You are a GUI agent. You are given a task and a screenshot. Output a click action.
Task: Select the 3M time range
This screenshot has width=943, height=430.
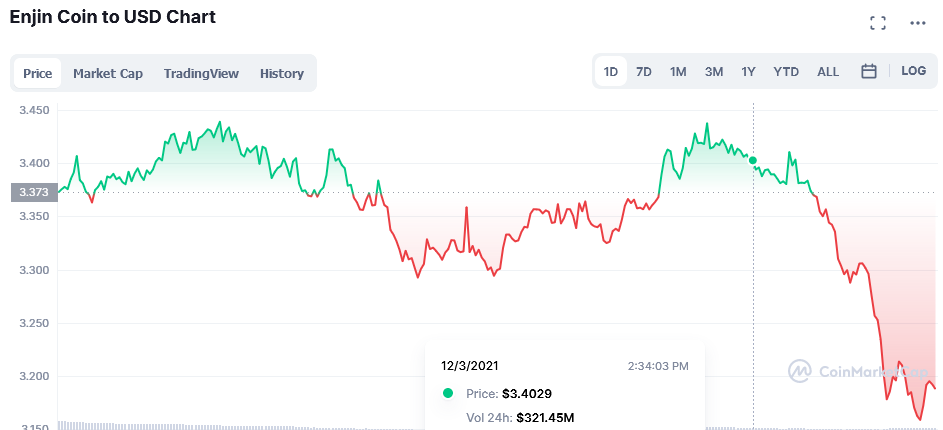tap(713, 72)
